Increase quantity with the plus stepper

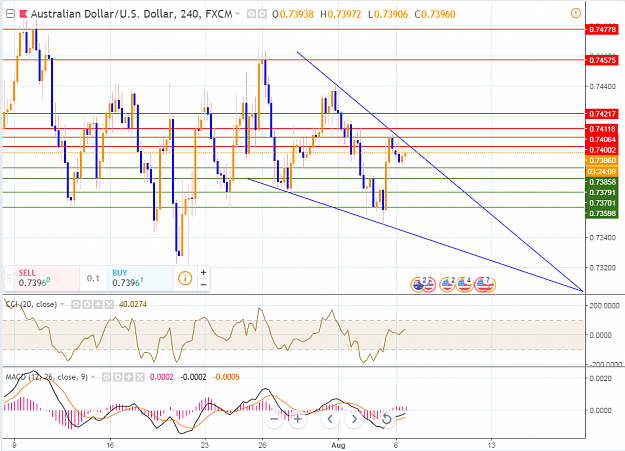coord(203,272)
